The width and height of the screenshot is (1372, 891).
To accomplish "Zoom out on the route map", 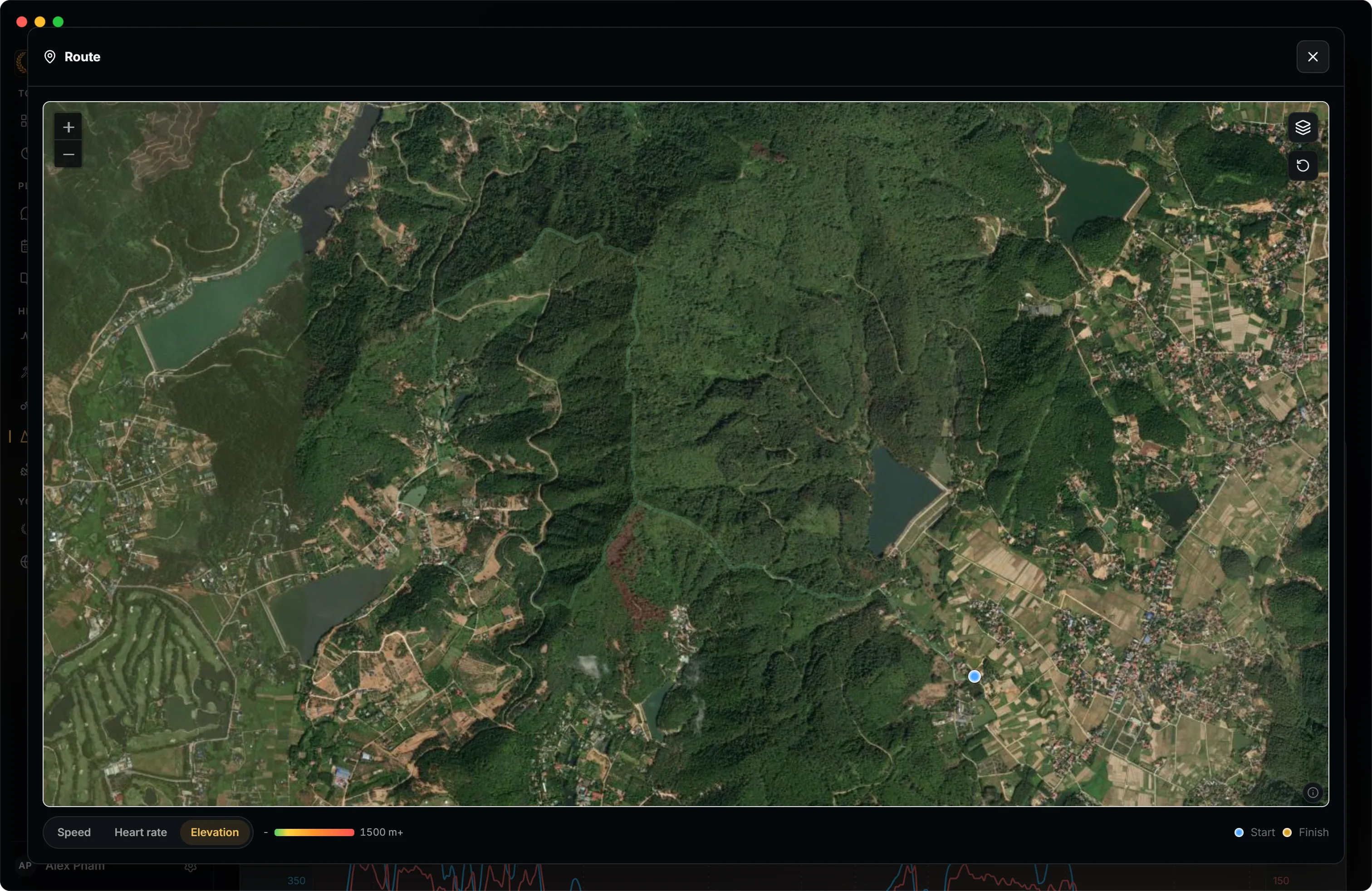I will (x=68, y=154).
